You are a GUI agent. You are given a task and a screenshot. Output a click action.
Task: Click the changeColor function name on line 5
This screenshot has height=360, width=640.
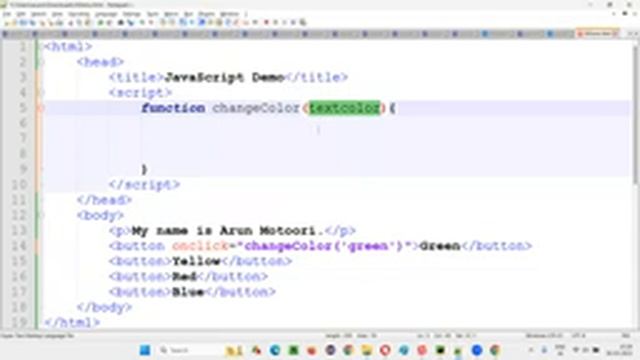point(256,108)
